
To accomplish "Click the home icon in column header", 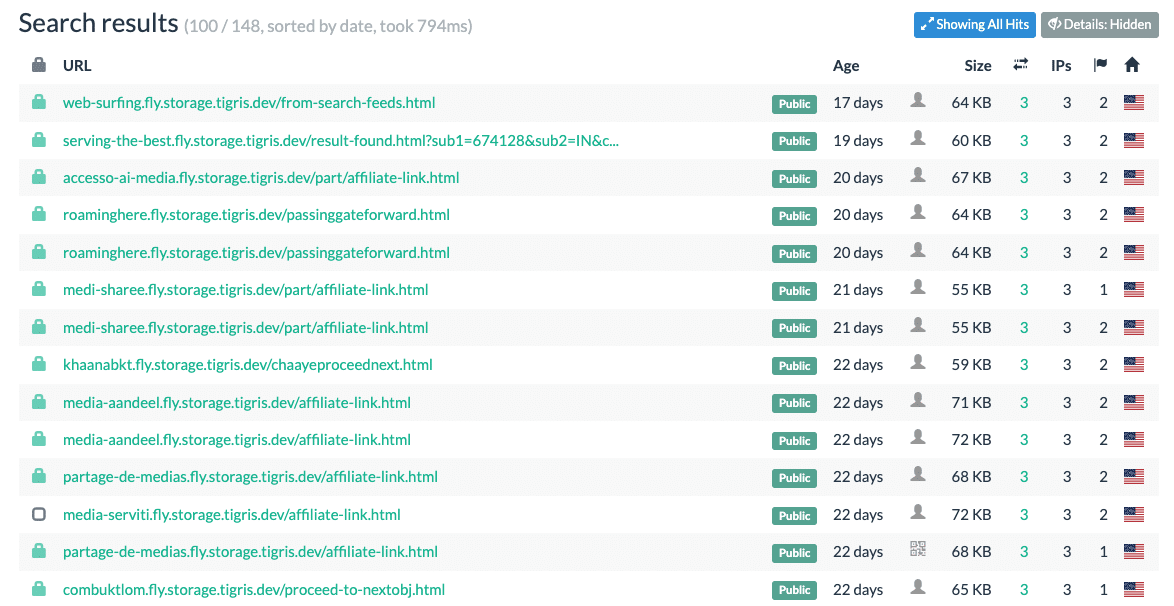I will [1132, 65].
